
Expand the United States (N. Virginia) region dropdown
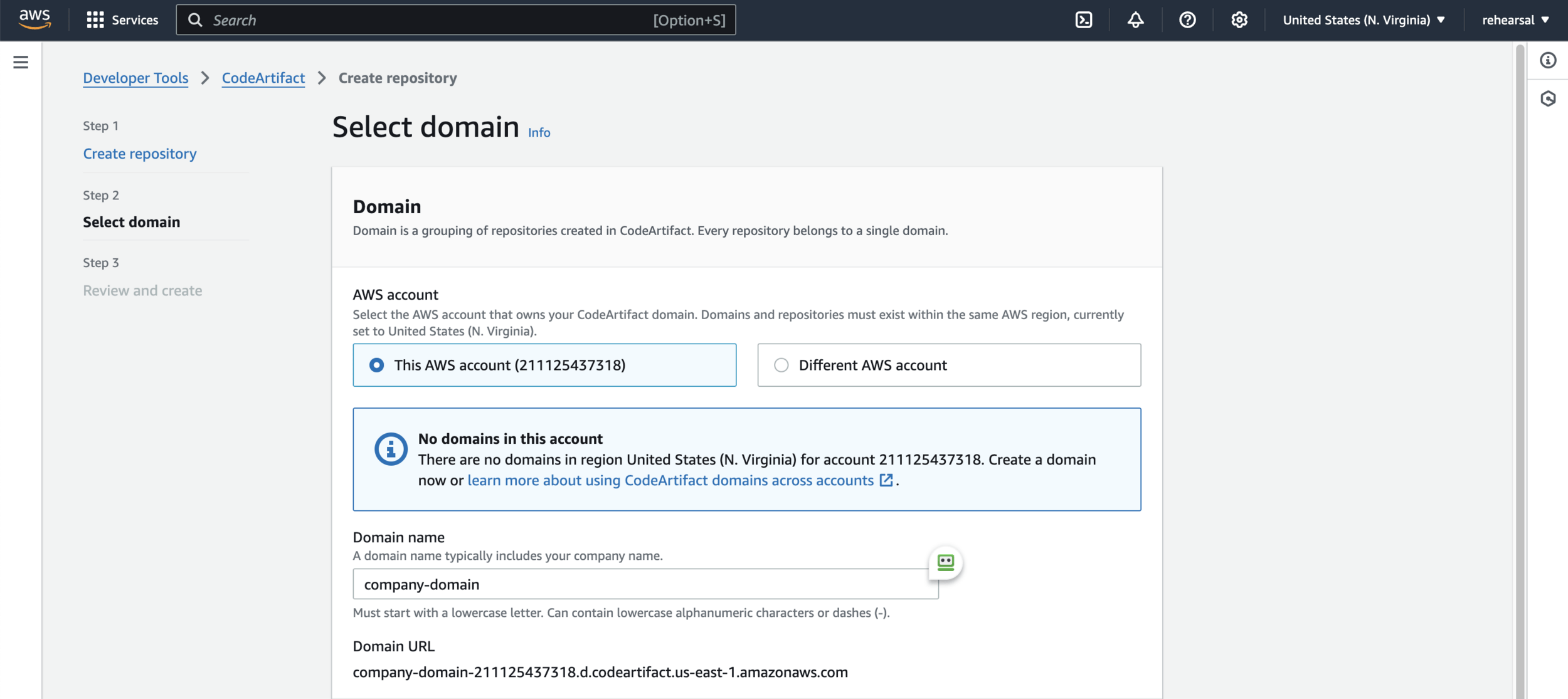click(1364, 20)
